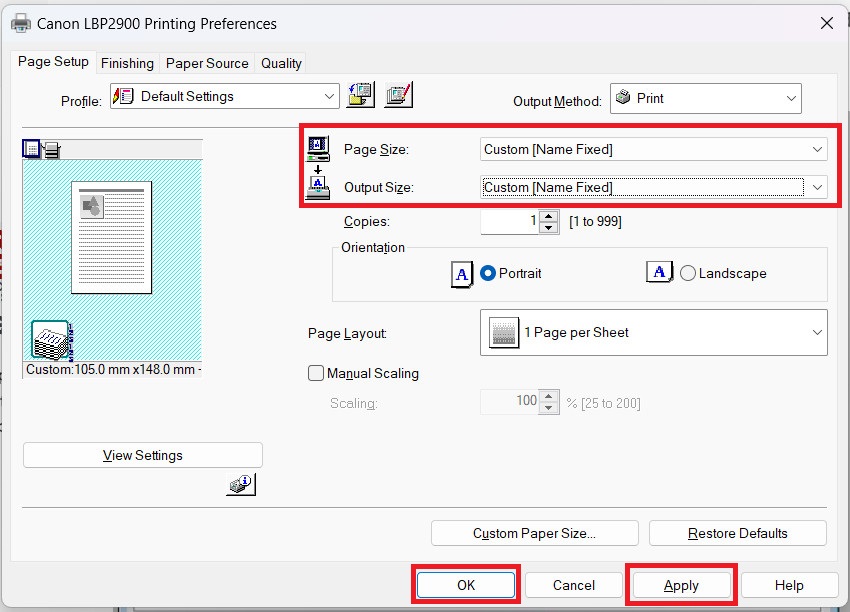Viewport: 850px width, 612px height.
Task: Open Help for printing preferences
Action: [x=789, y=585]
